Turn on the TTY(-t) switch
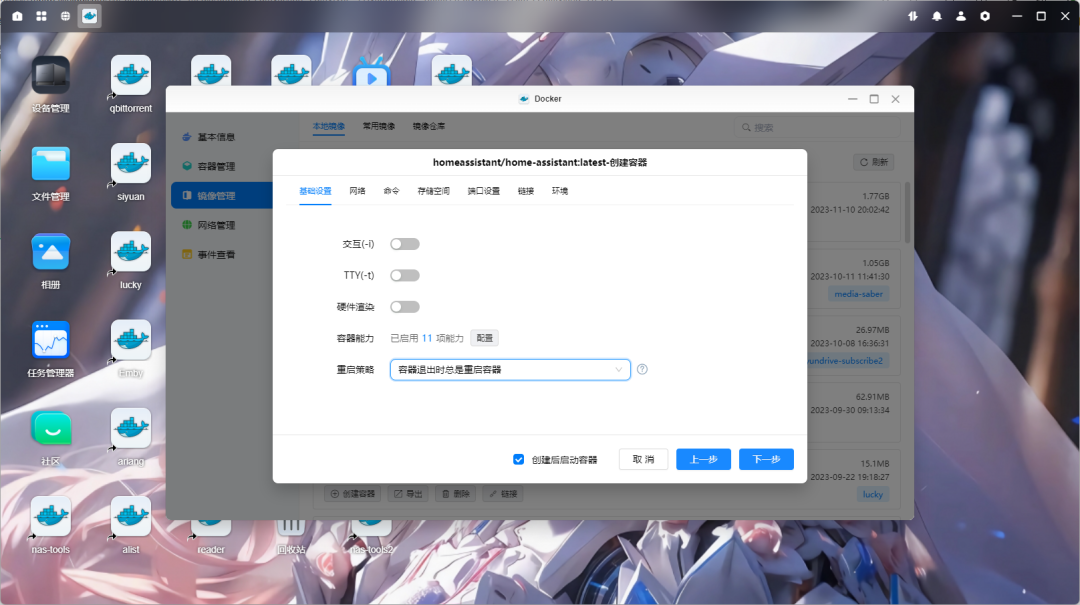The width and height of the screenshot is (1080, 605). [x=405, y=274]
